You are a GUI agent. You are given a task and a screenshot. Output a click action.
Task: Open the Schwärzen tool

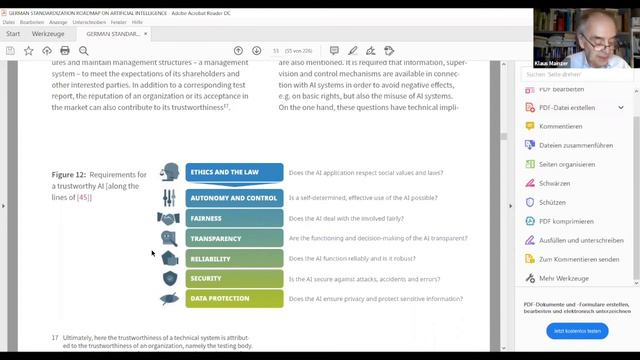pyautogui.click(x=554, y=184)
